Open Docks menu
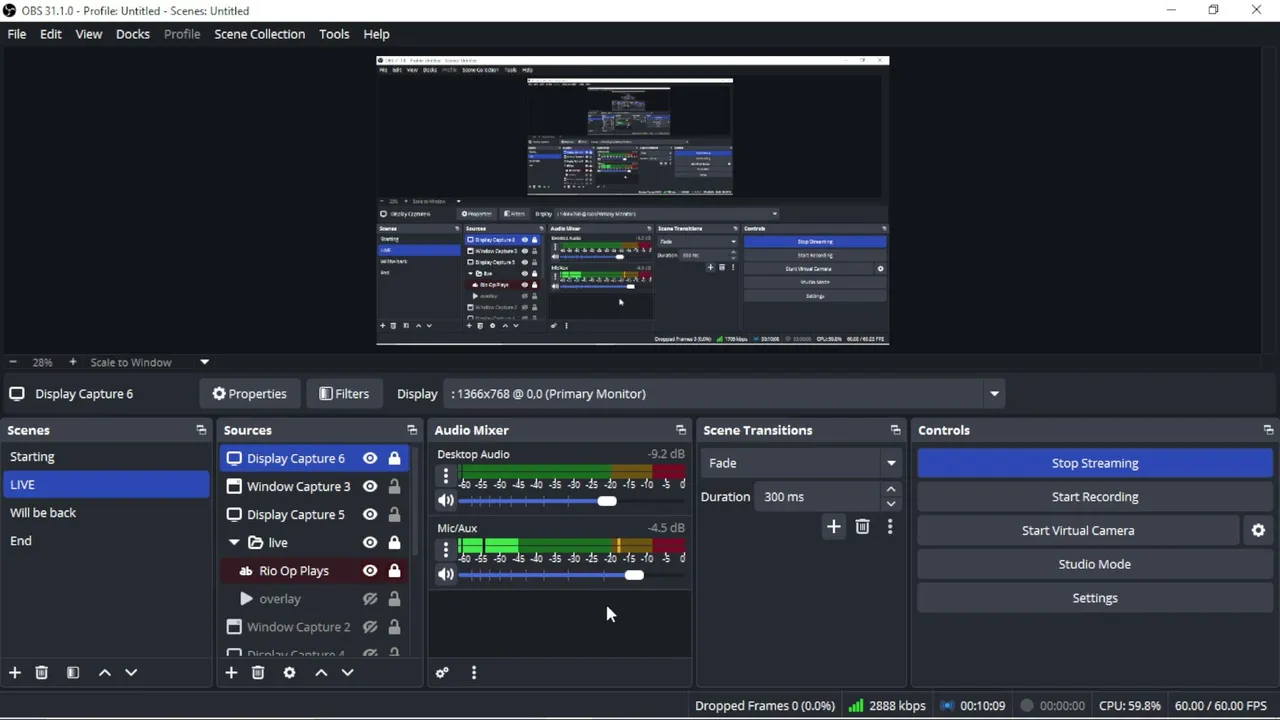 tap(133, 34)
